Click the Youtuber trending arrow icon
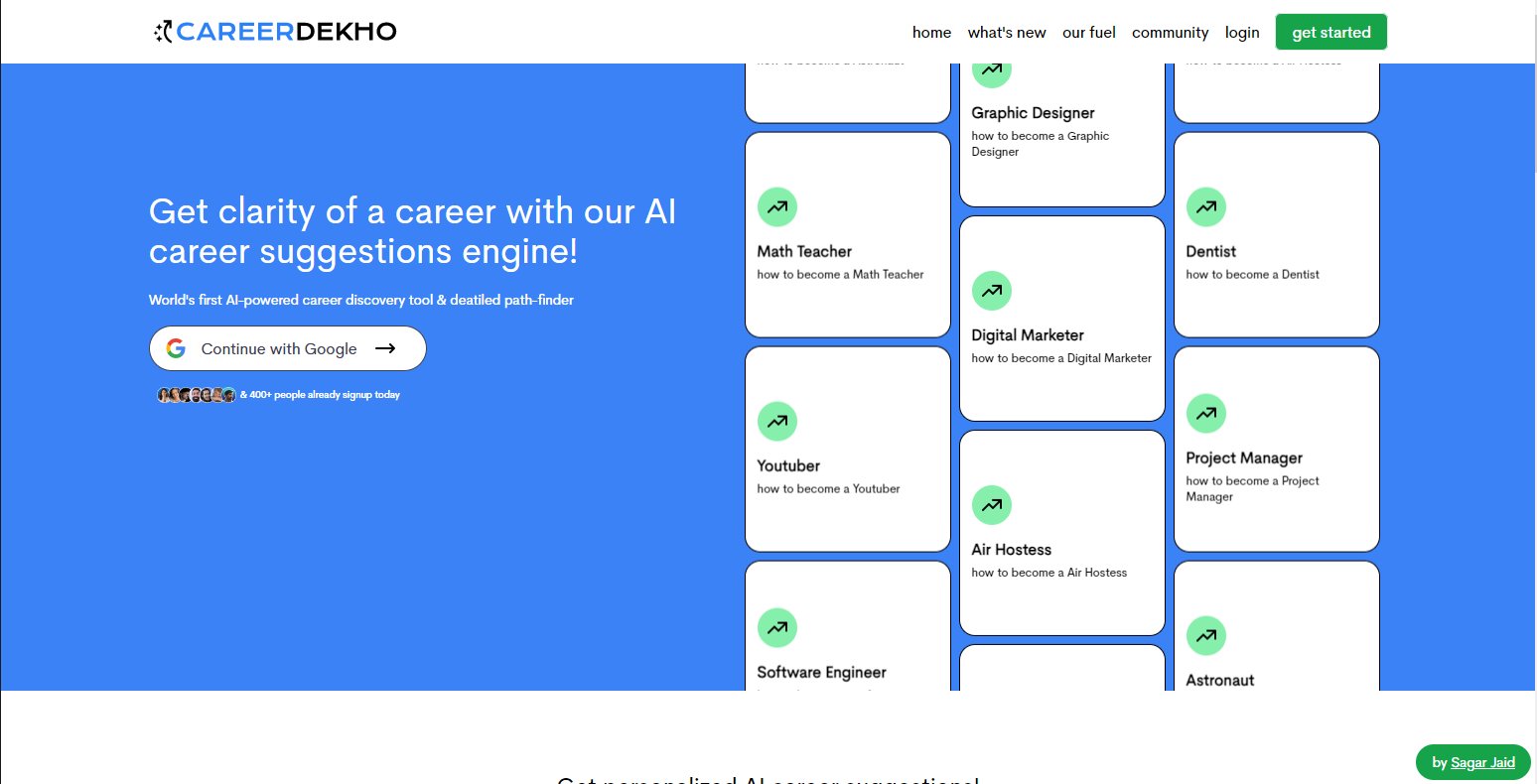 (x=777, y=422)
